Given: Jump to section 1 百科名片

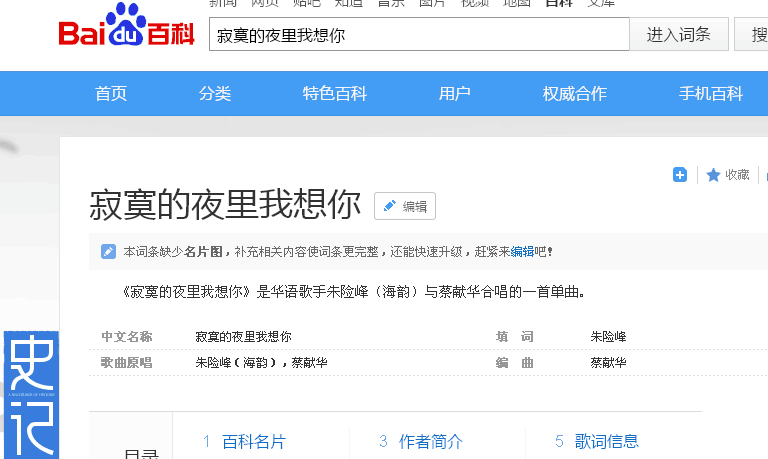Looking at the screenshot, I should pyautogui.click(x=253, y=441).
